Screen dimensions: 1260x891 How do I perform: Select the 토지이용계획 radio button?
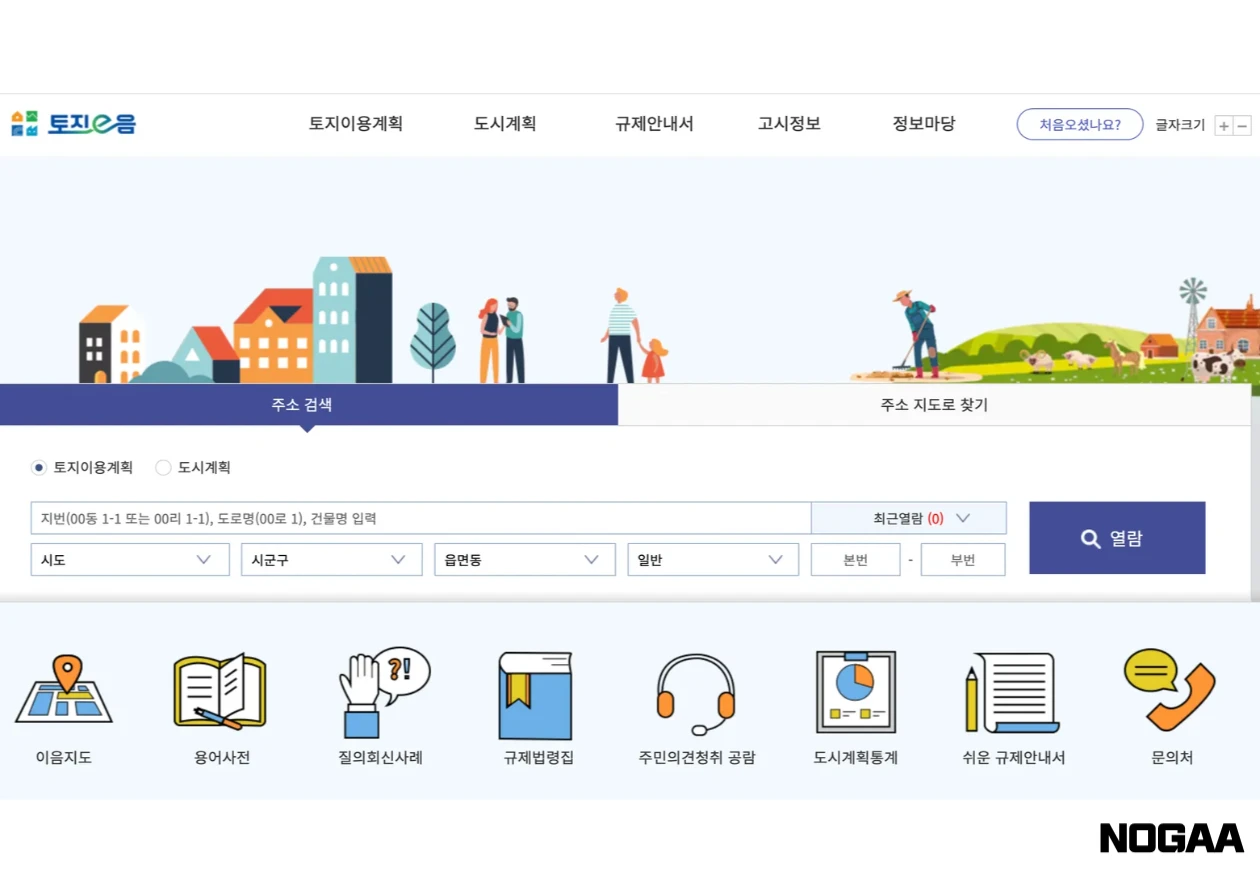tap(38, 467)
